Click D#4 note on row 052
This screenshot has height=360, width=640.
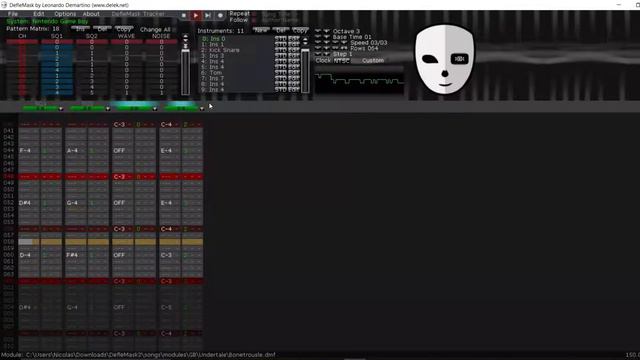pyautogui.click(x=25, y=203)
